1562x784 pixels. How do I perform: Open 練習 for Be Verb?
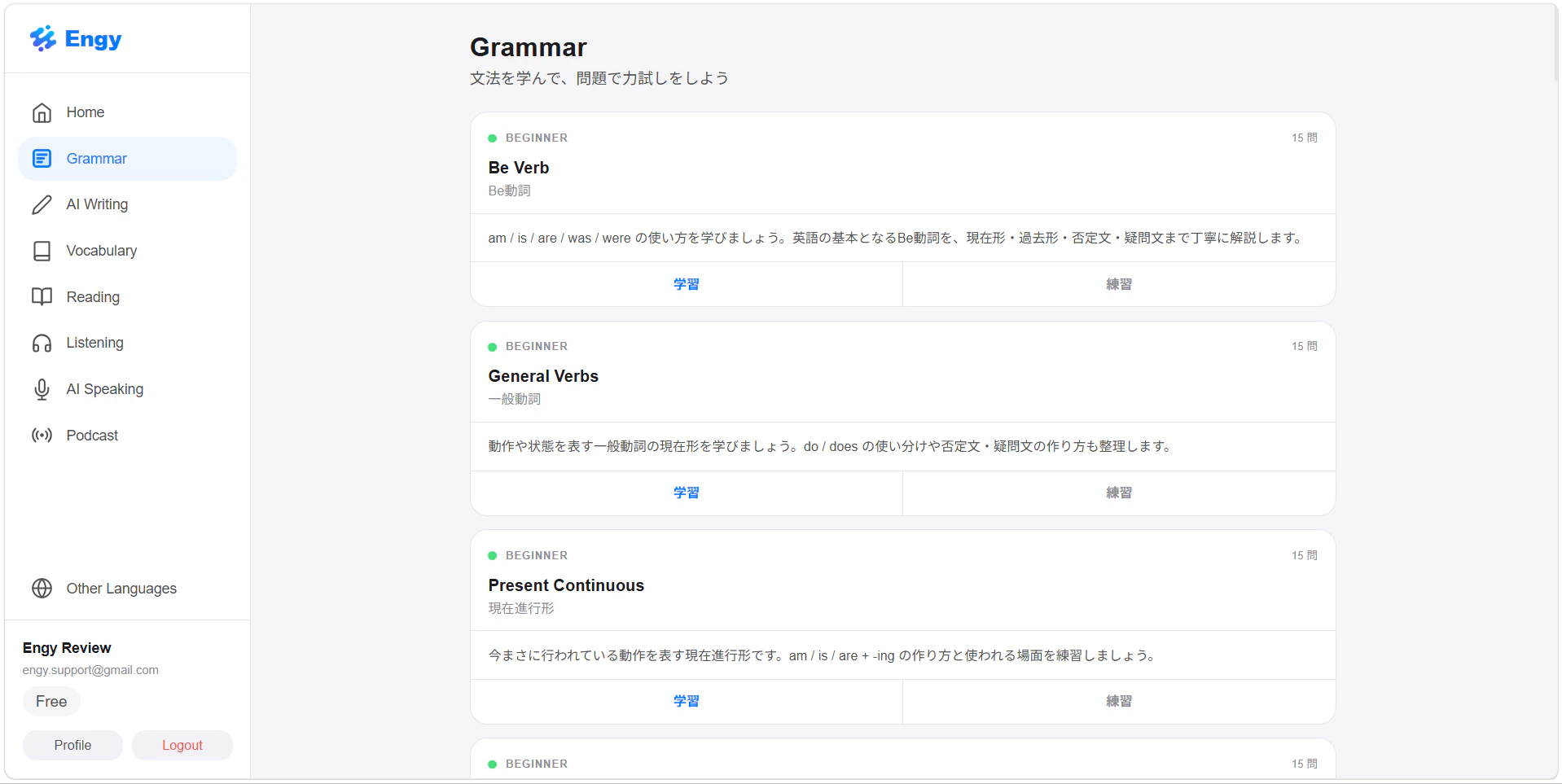point(1119,284)
